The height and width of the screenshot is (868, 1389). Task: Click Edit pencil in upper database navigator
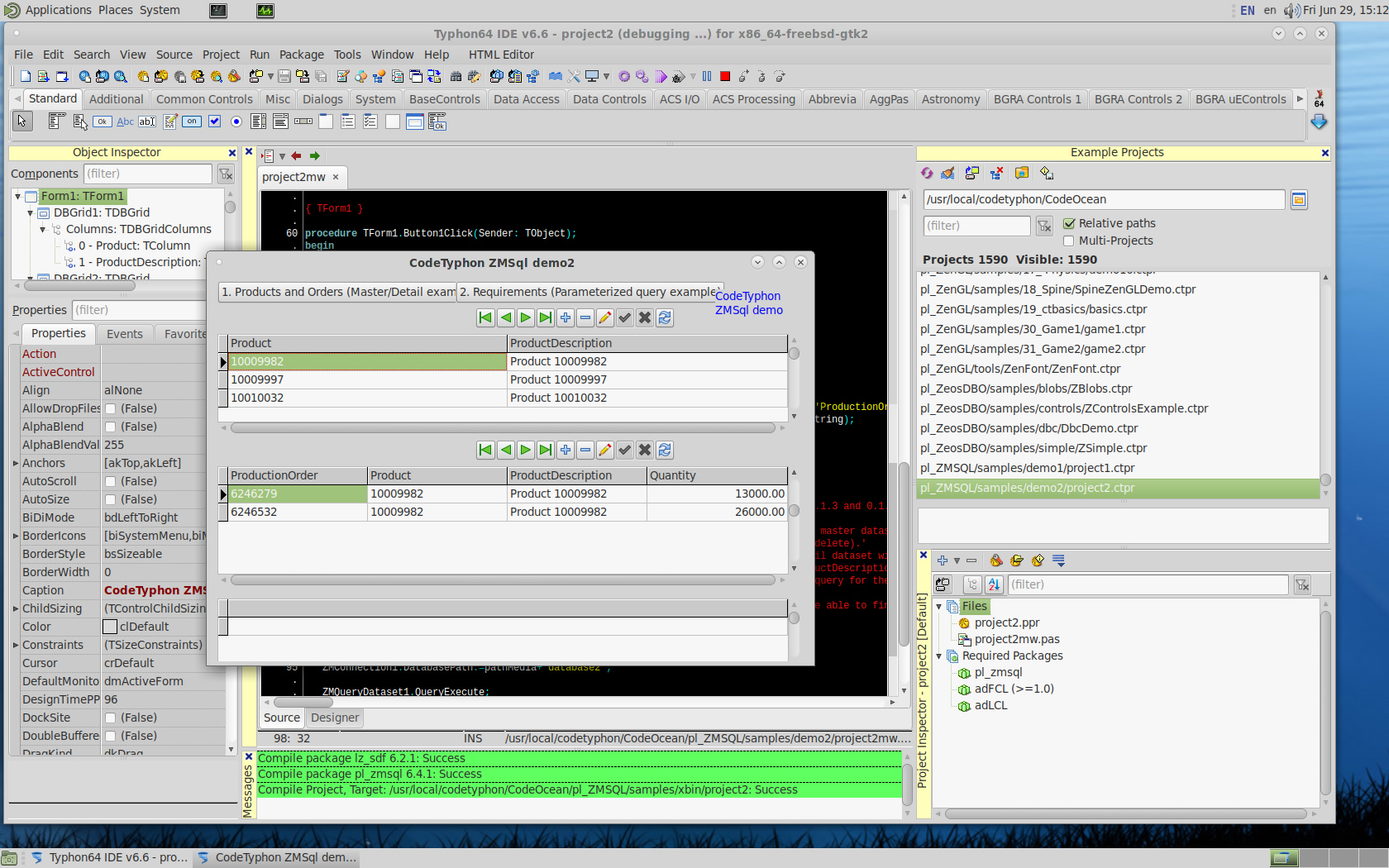click(605, 317)
